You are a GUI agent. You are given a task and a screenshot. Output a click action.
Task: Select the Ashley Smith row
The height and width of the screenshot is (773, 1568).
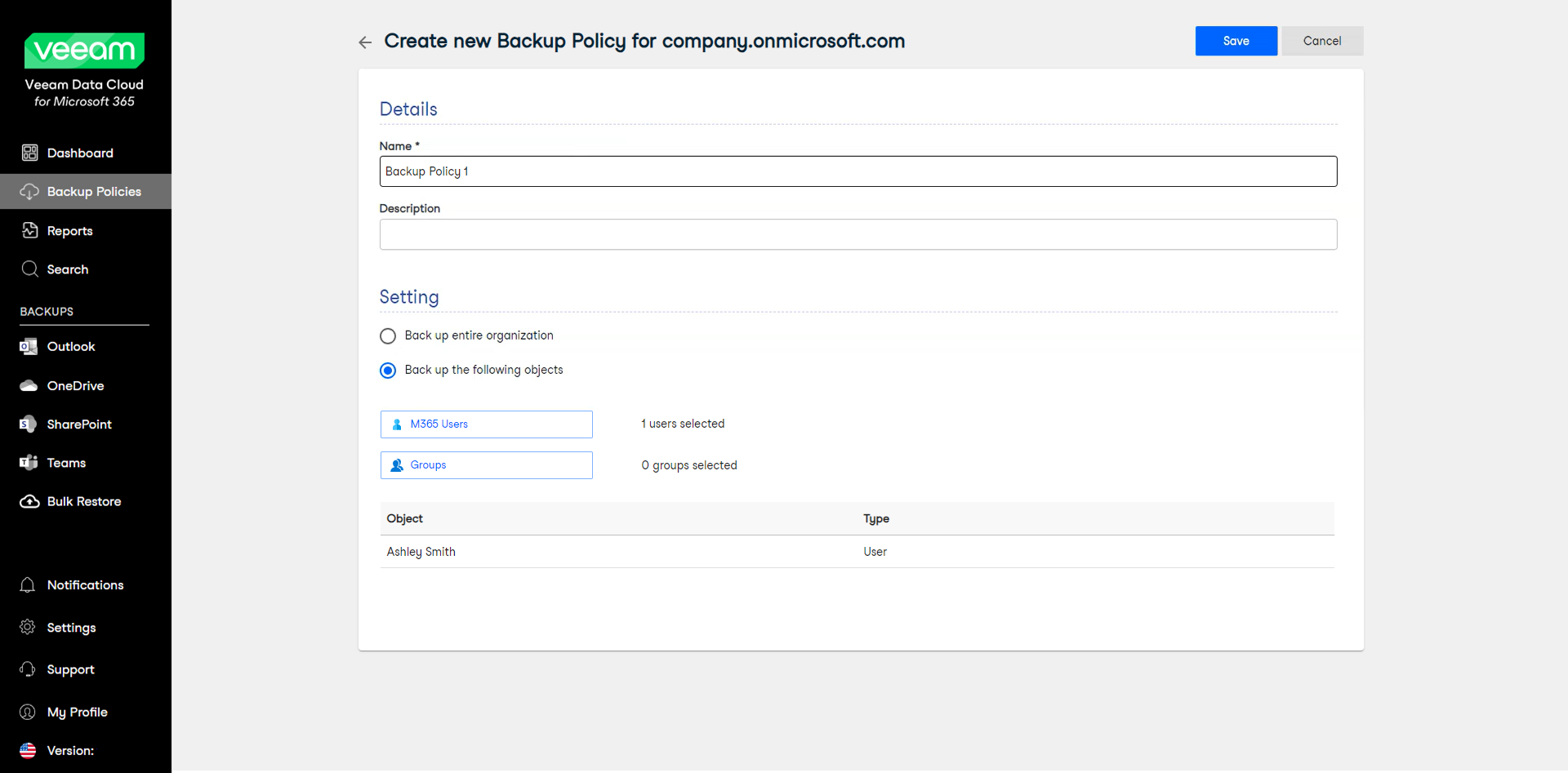point(857,552)
